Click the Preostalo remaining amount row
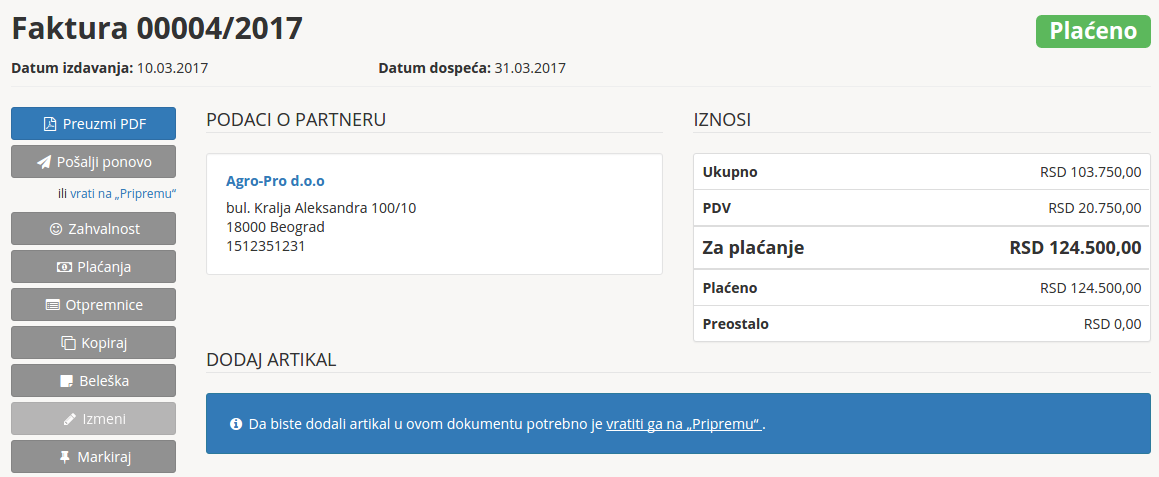1159x477 pixels. [921, 324]
